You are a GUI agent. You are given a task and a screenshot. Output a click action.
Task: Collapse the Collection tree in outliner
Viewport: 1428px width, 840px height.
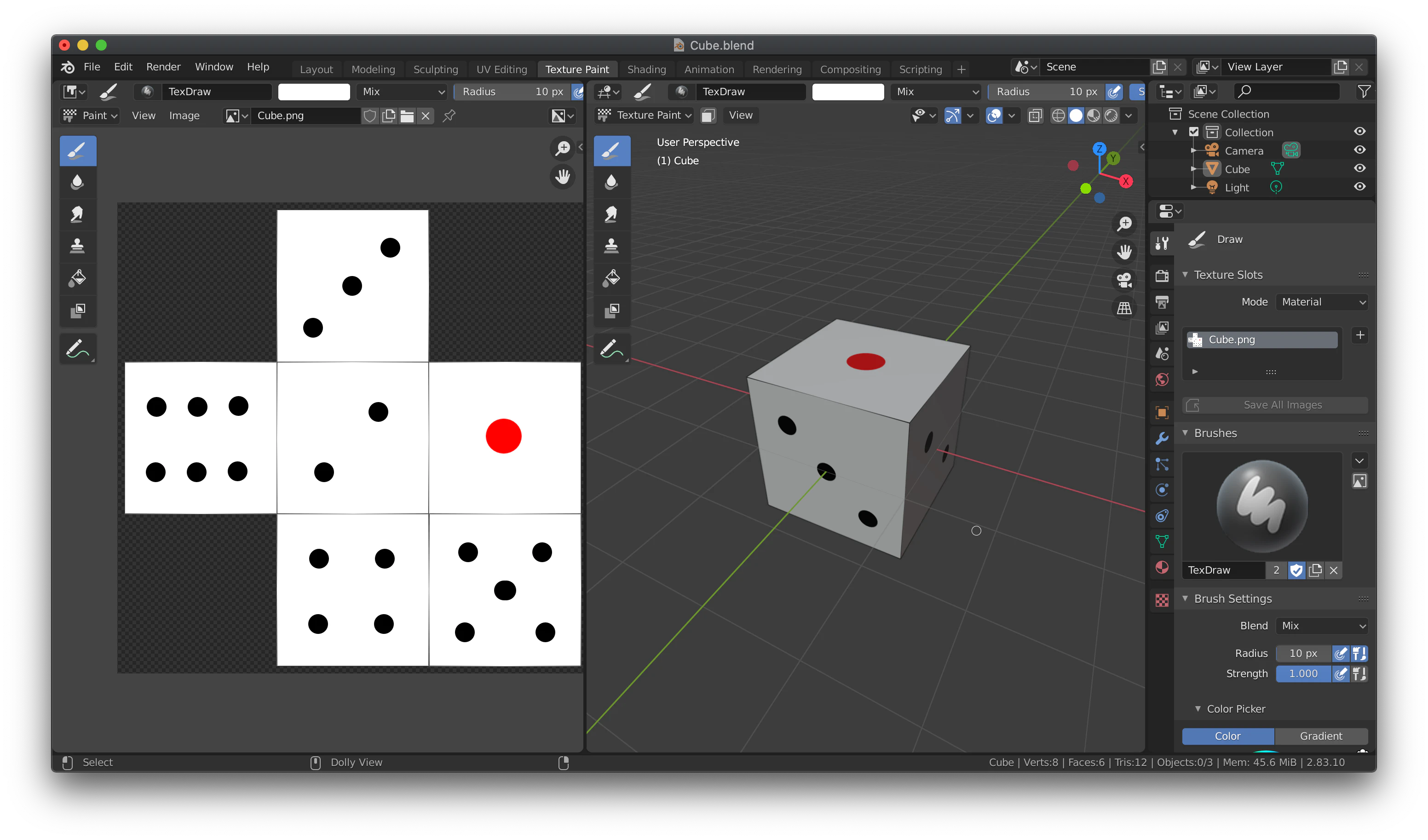pos(1175,132)
